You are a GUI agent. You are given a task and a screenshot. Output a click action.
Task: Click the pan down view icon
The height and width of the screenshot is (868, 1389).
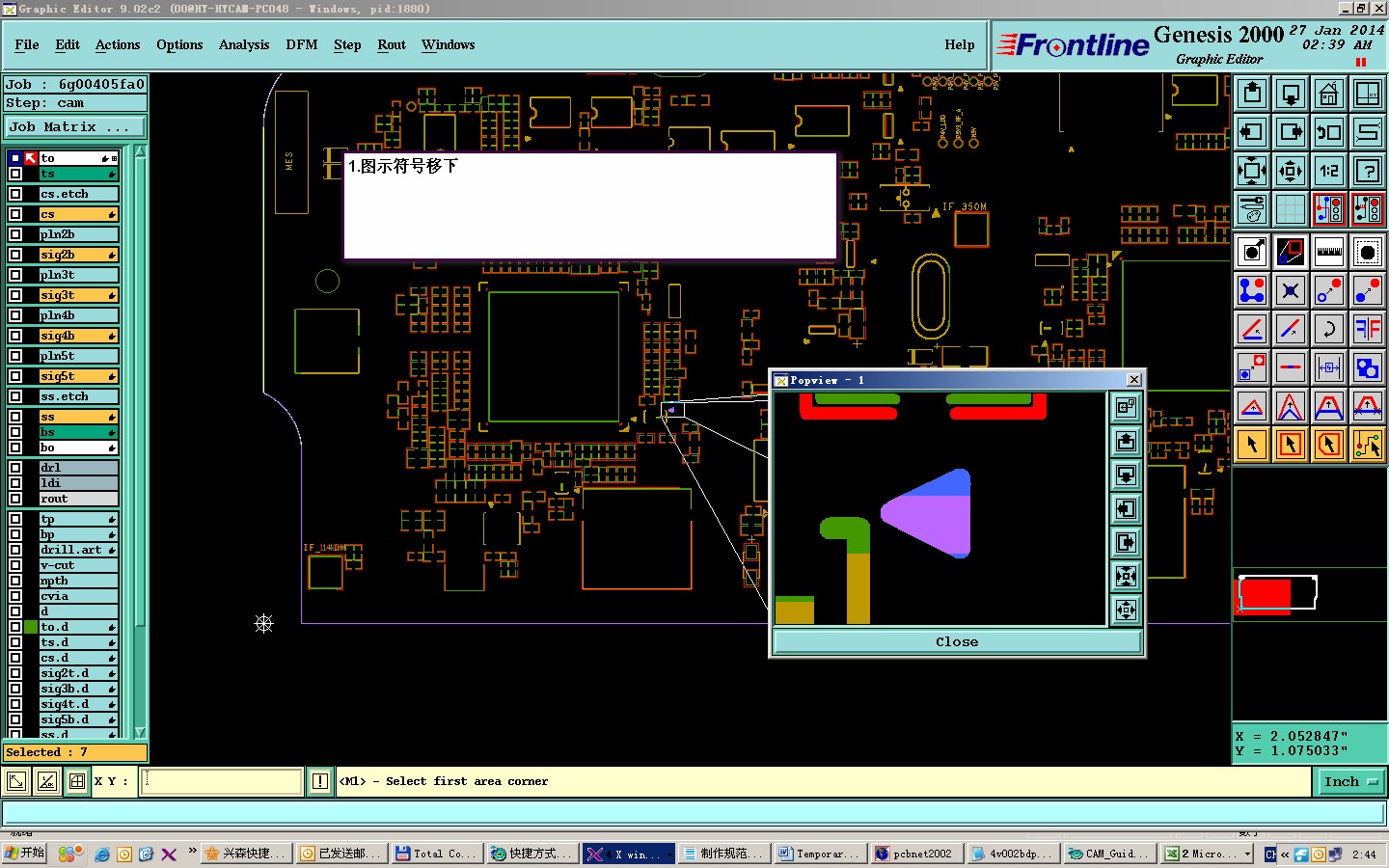tap(1291, 94)
